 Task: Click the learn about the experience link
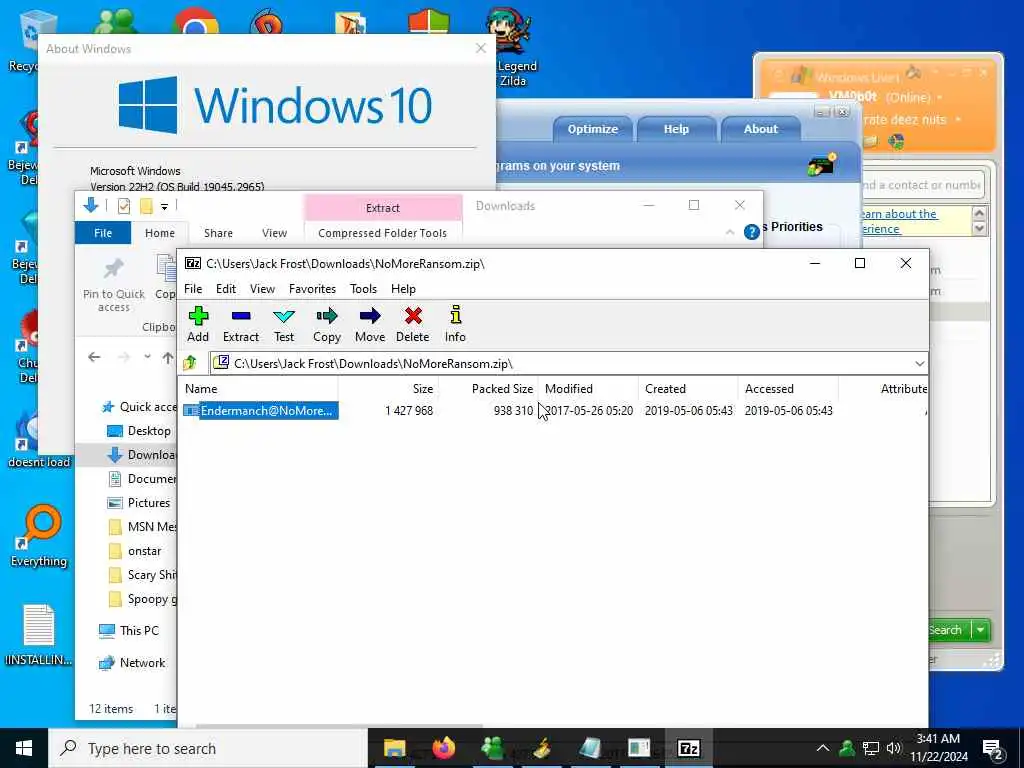[899, 221]
